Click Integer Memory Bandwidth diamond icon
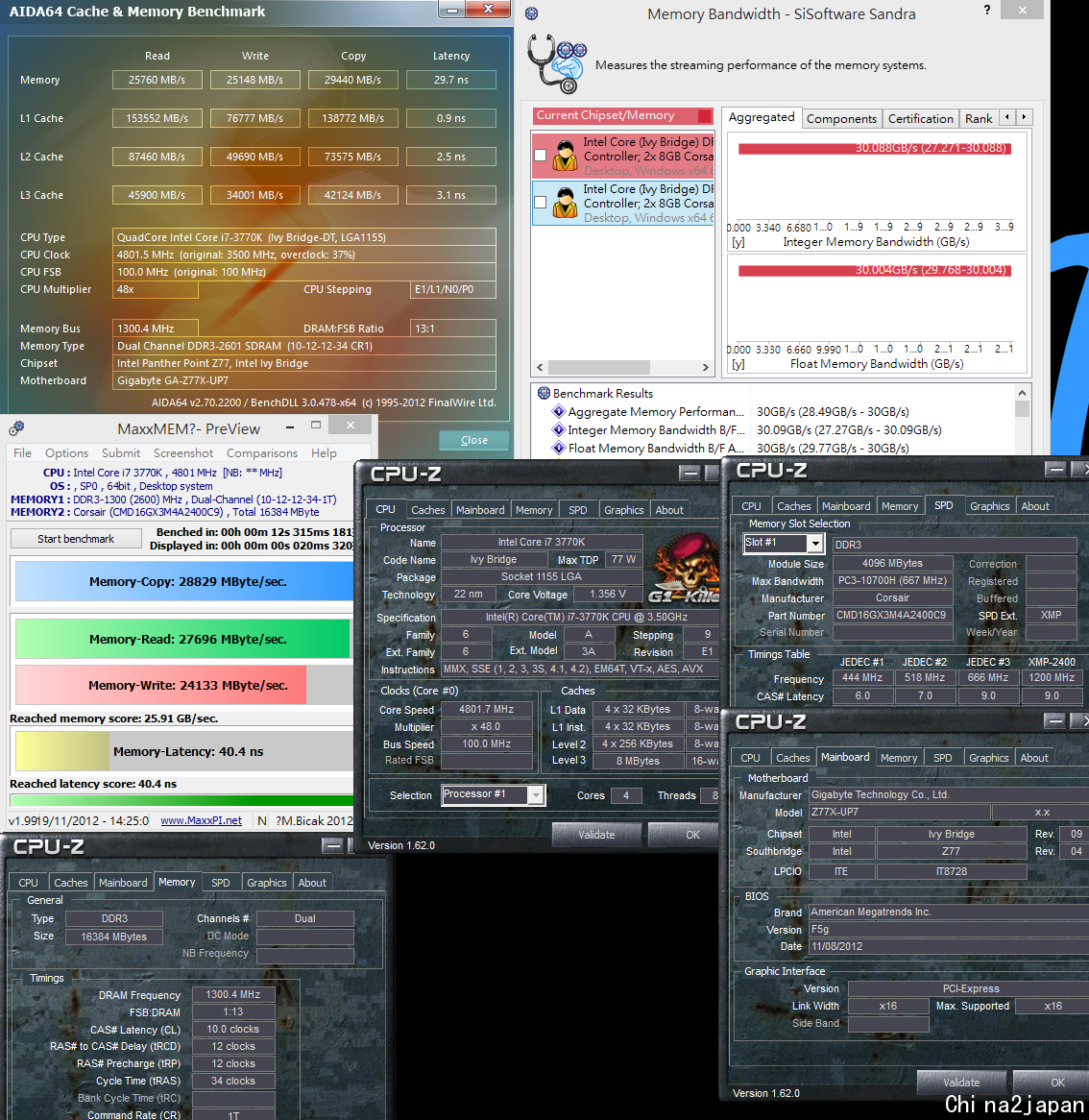Viewport: 1089px width, 1120px height. [559, 430]
